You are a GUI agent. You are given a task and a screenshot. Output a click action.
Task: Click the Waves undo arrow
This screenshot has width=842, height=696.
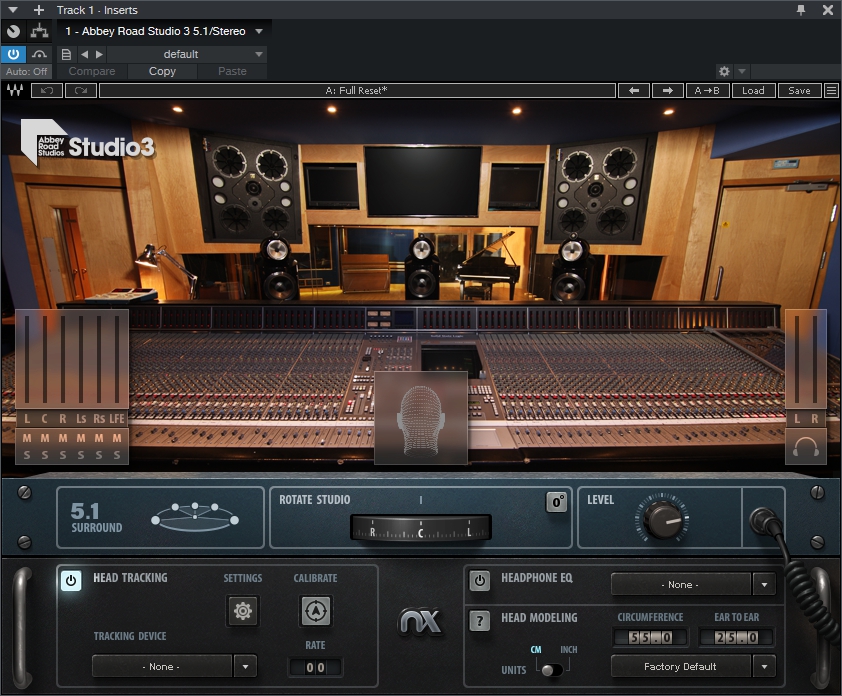point(47,90)
